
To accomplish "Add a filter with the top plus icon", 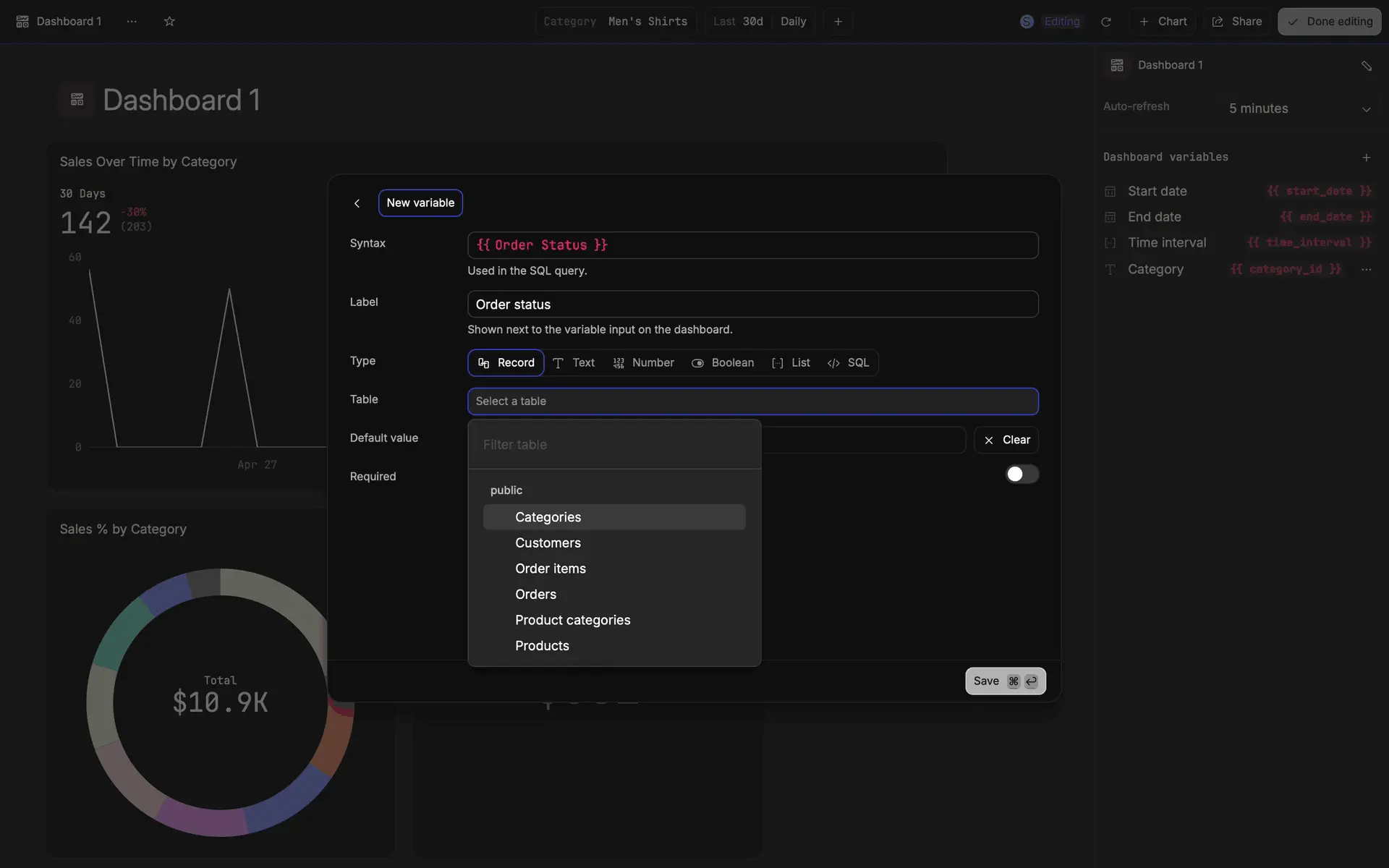I will (838, 22).
